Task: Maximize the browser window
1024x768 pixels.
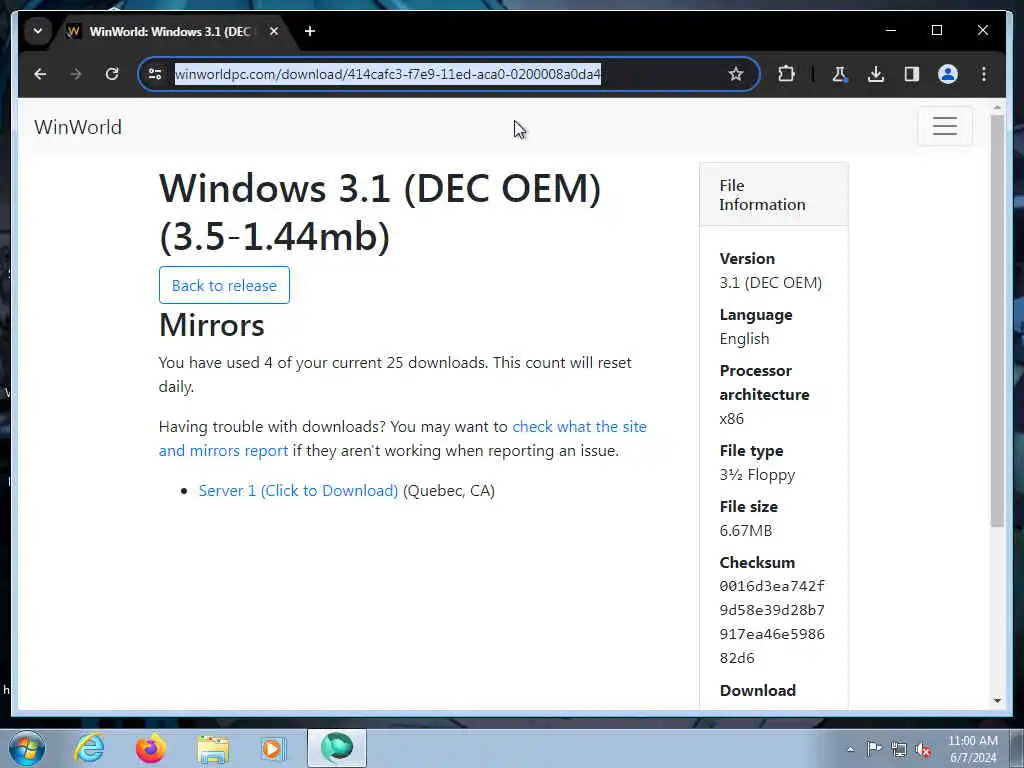Action: tap(936, 30)
